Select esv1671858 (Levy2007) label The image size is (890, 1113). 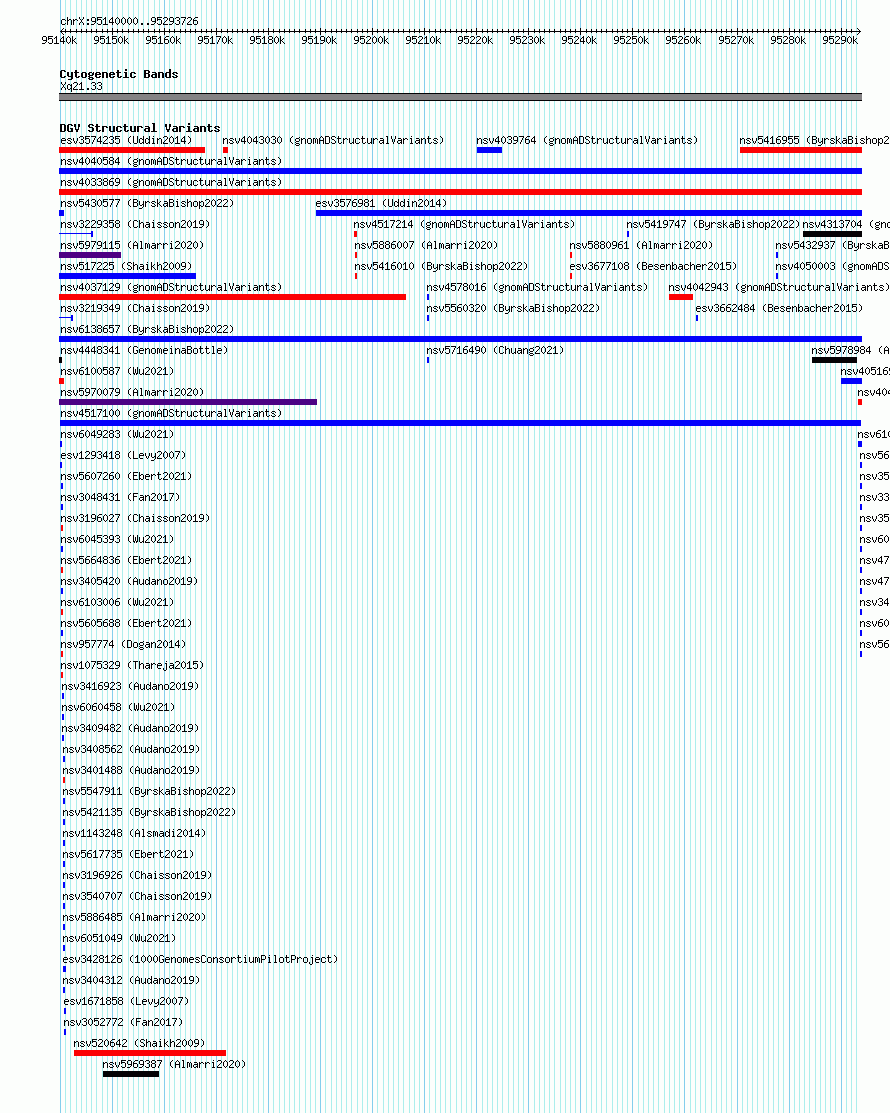pos(126,1002)
